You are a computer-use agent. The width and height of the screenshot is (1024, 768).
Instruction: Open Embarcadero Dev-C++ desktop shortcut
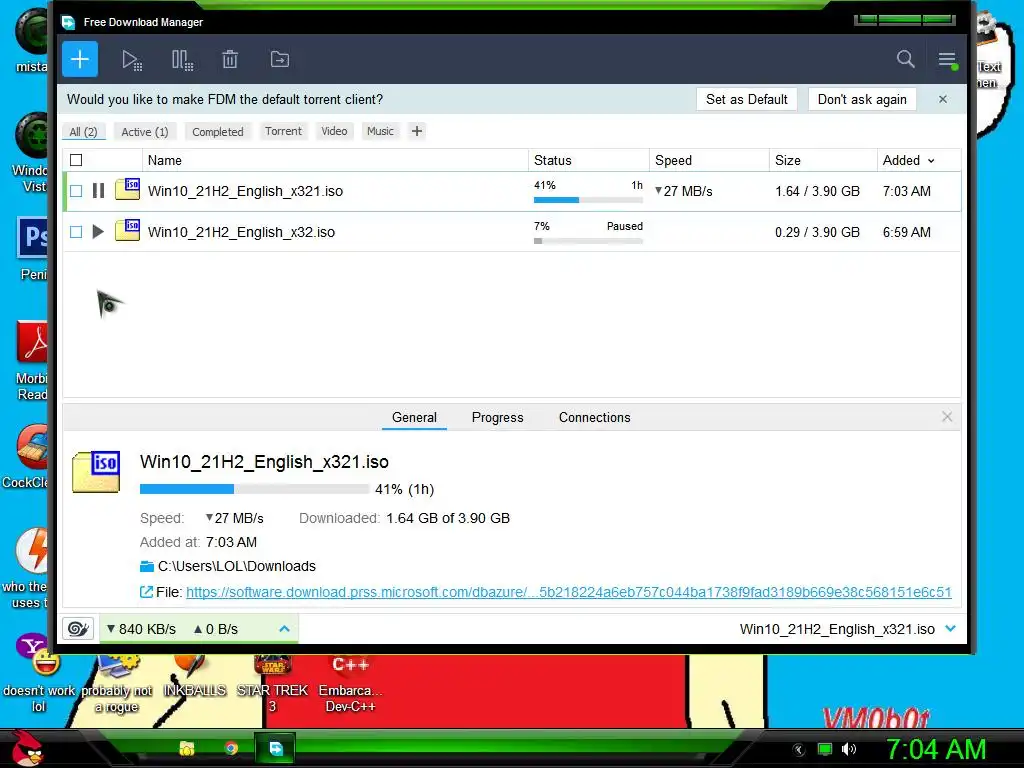tap(350, 684)
